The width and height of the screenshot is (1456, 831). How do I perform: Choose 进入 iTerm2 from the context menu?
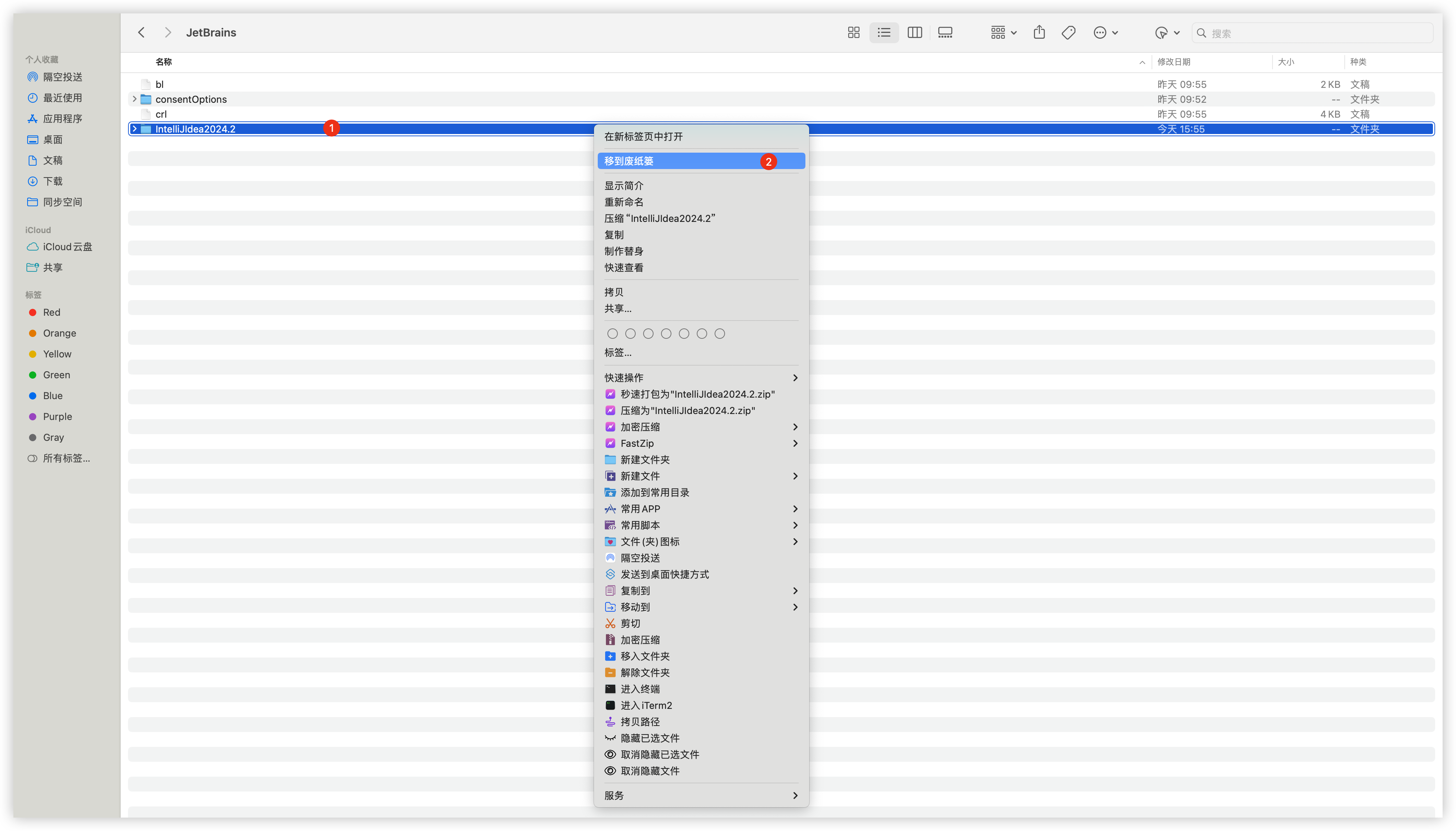point(646,706)
